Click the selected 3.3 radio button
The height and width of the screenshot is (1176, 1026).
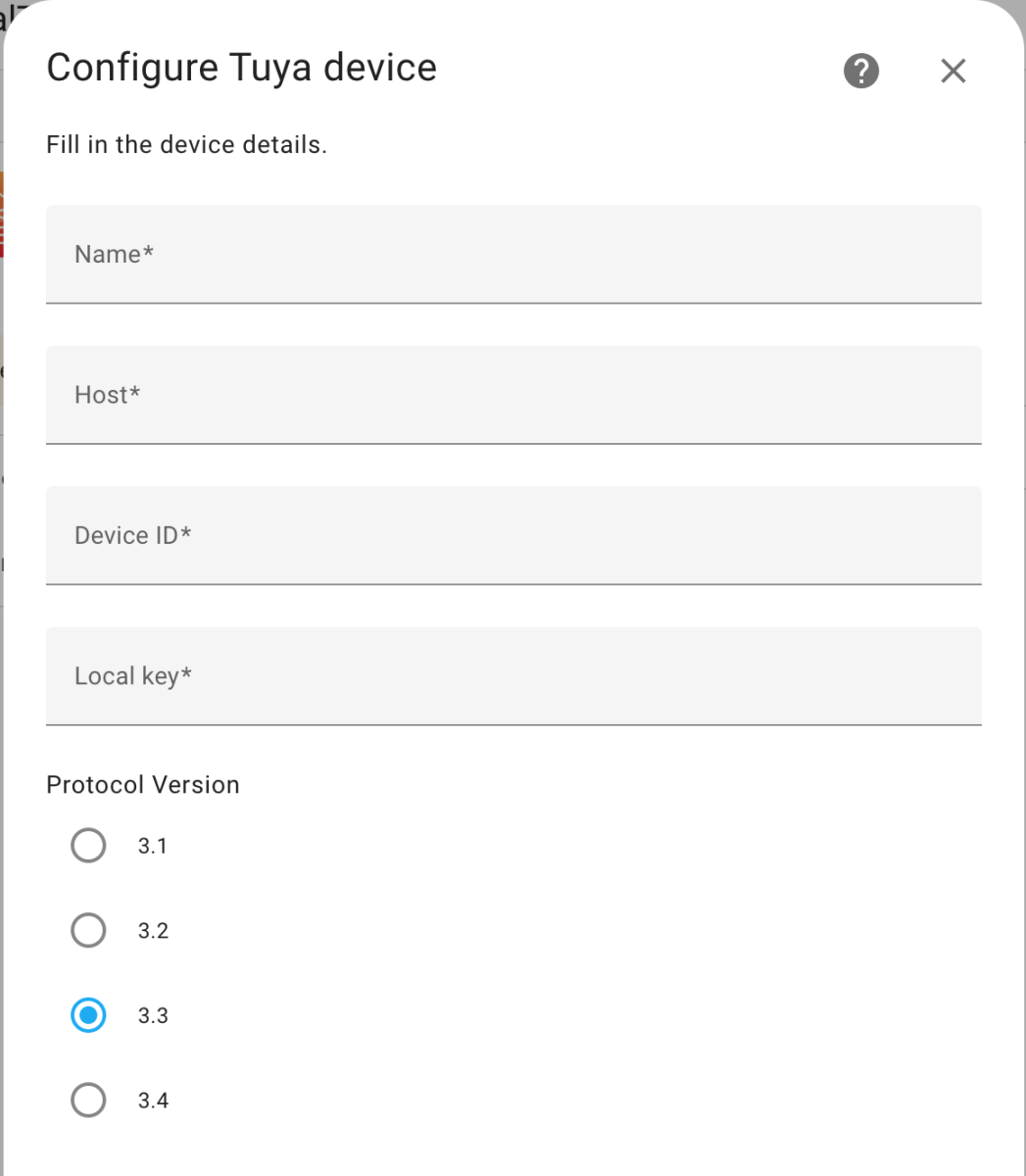pos(88,1015)
